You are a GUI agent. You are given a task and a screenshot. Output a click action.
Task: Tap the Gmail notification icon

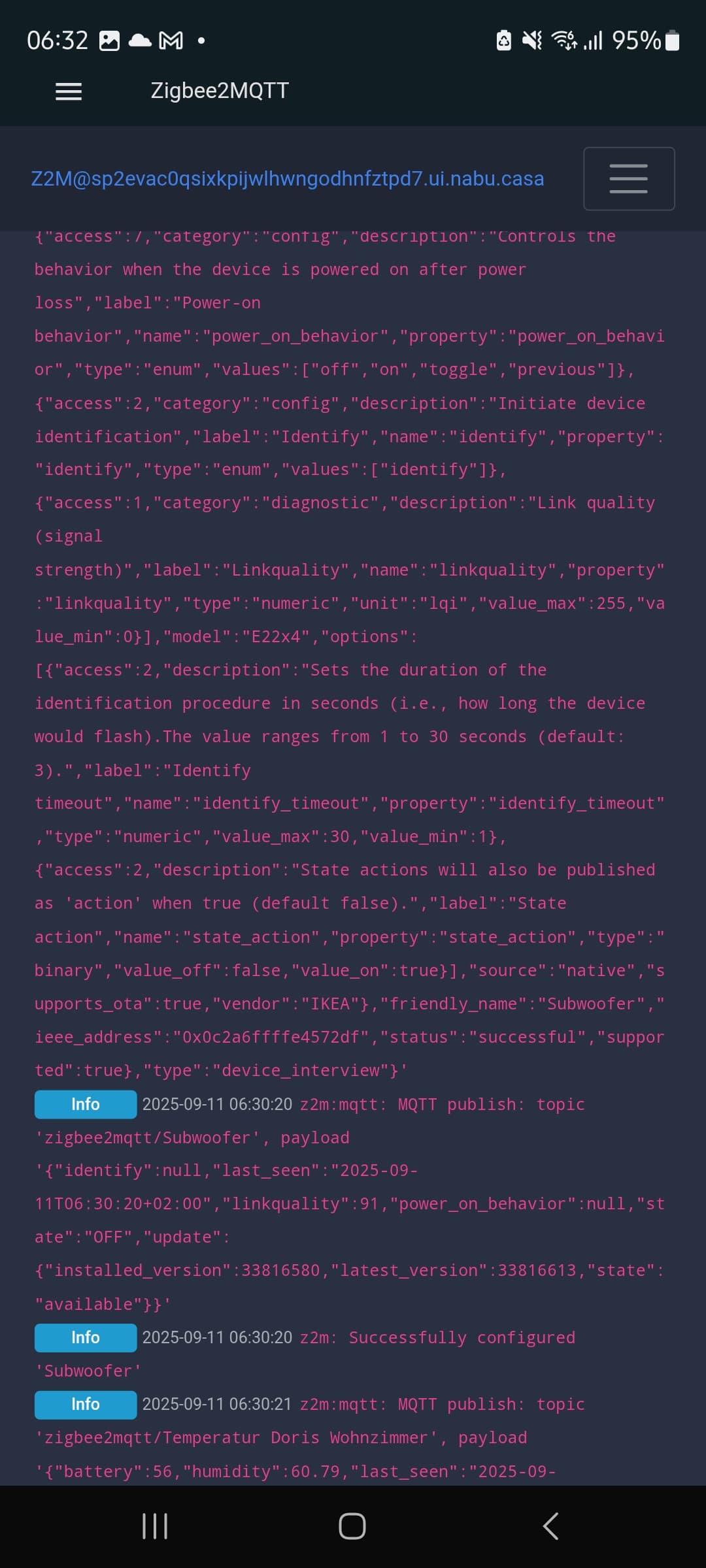point(171,41)
